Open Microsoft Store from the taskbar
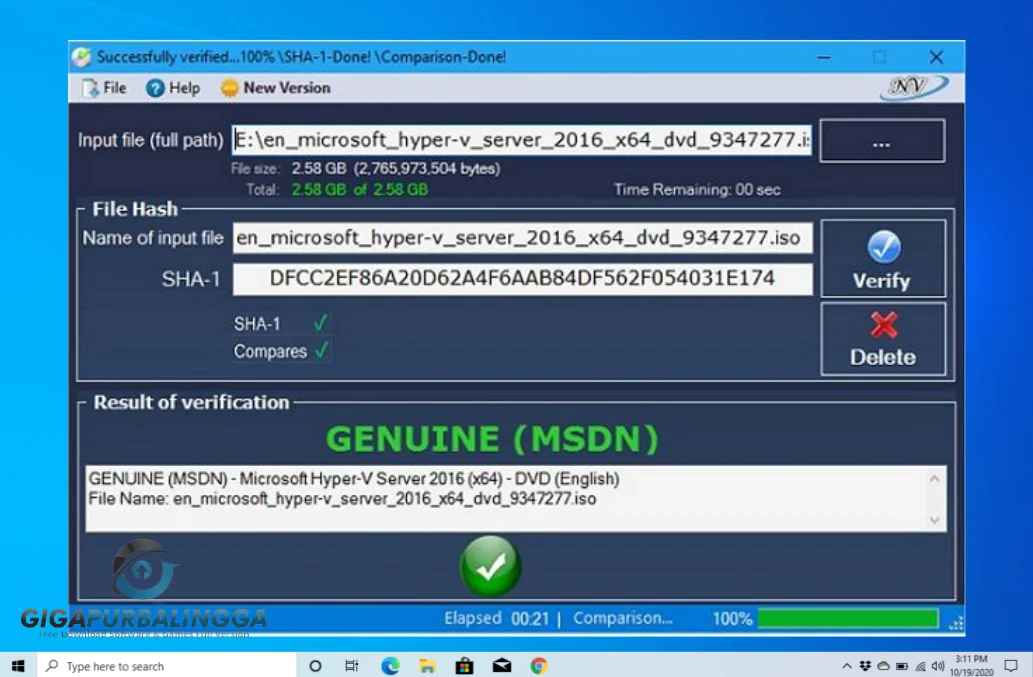Viewport: 1033px width, 677px height. (x=464, y=666)
